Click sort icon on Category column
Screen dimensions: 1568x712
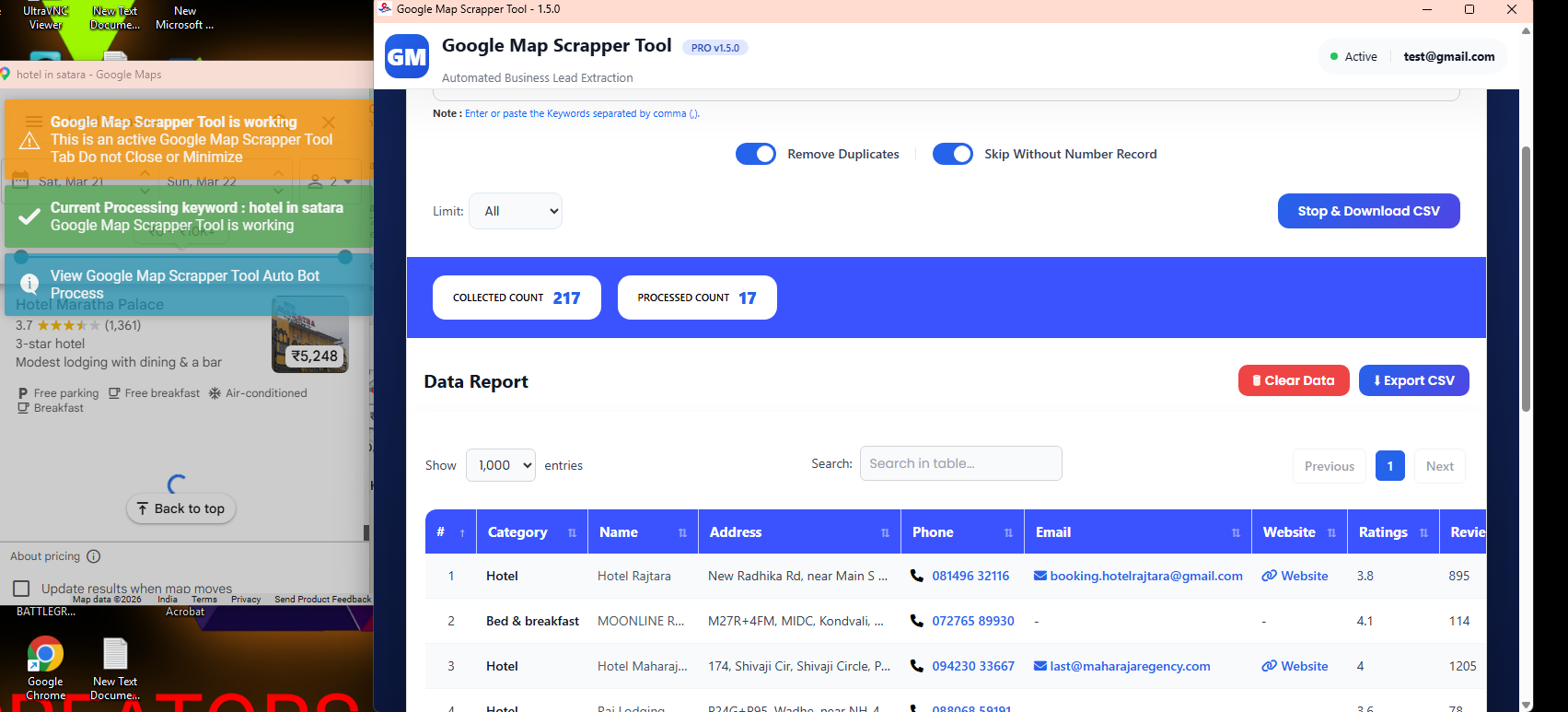[x=572, y=532]
